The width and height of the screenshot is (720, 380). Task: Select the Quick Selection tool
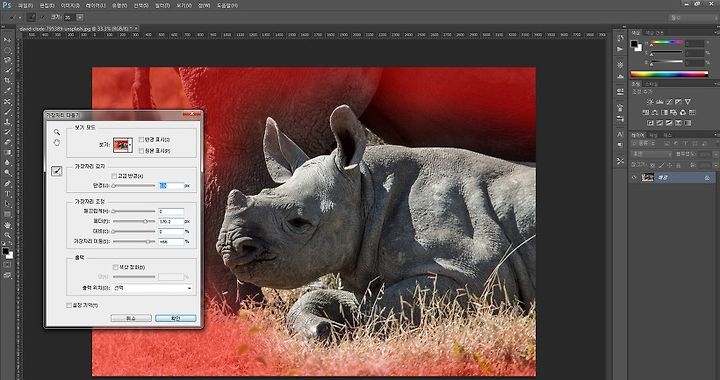7,70
